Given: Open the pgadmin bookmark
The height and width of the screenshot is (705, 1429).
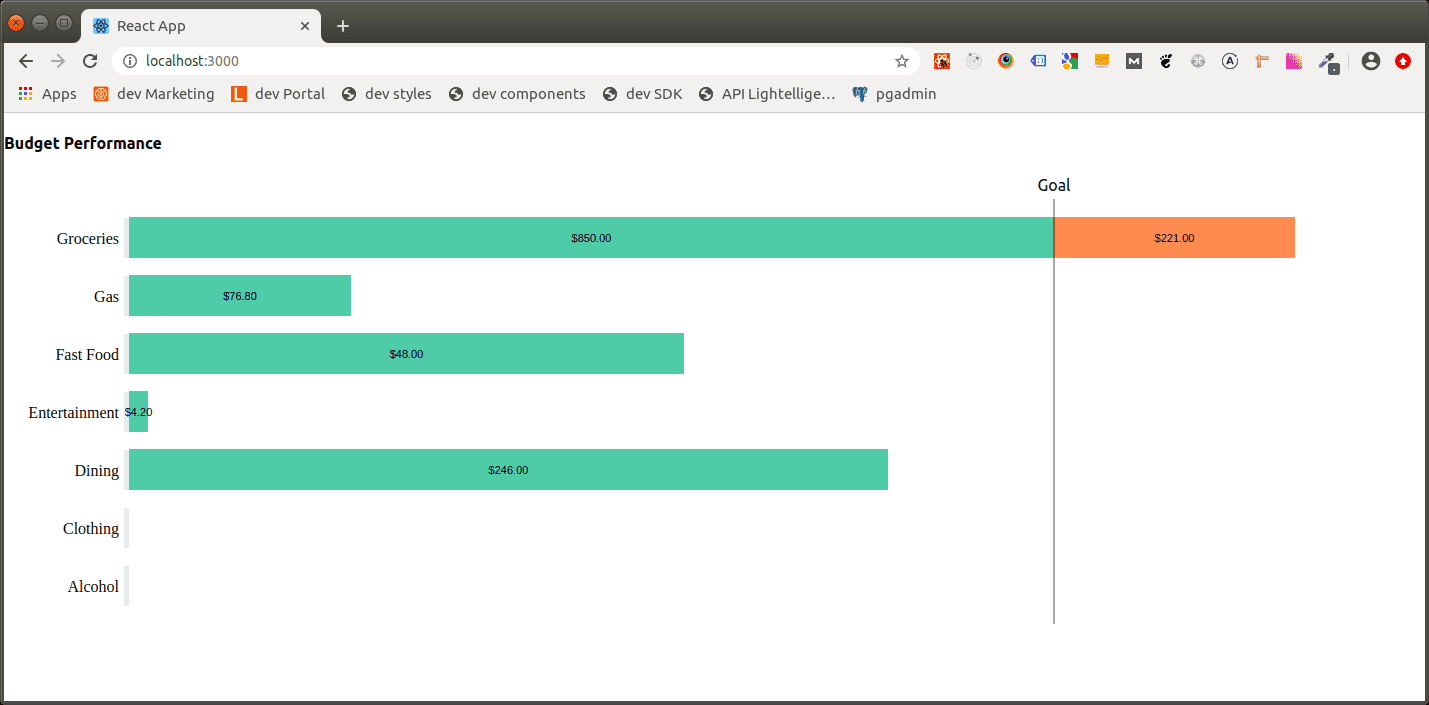Looking at the screenshot, I should 893,93.
